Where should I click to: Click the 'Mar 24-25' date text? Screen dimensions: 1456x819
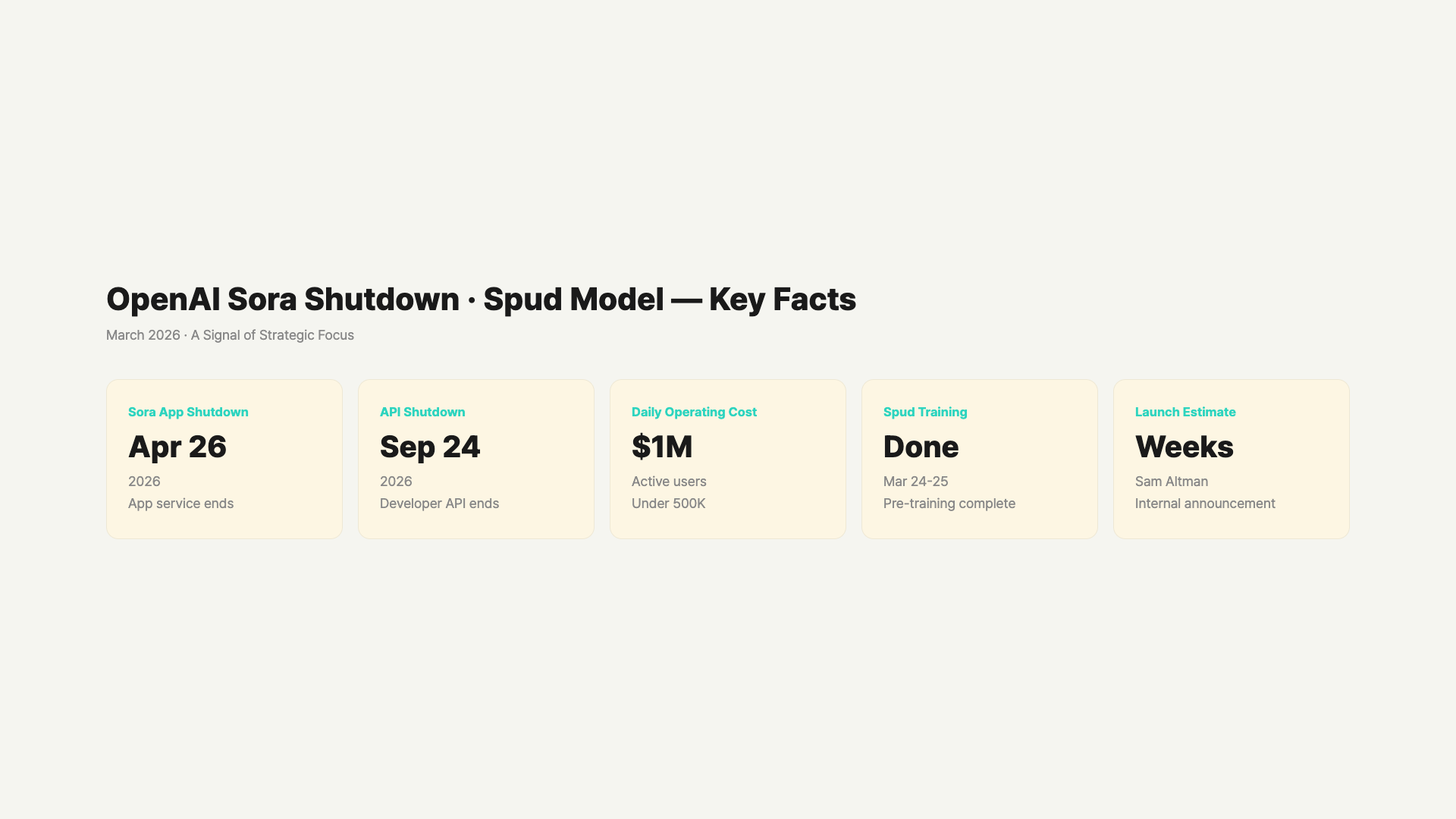pyautogui.click(x=915, y=482)
